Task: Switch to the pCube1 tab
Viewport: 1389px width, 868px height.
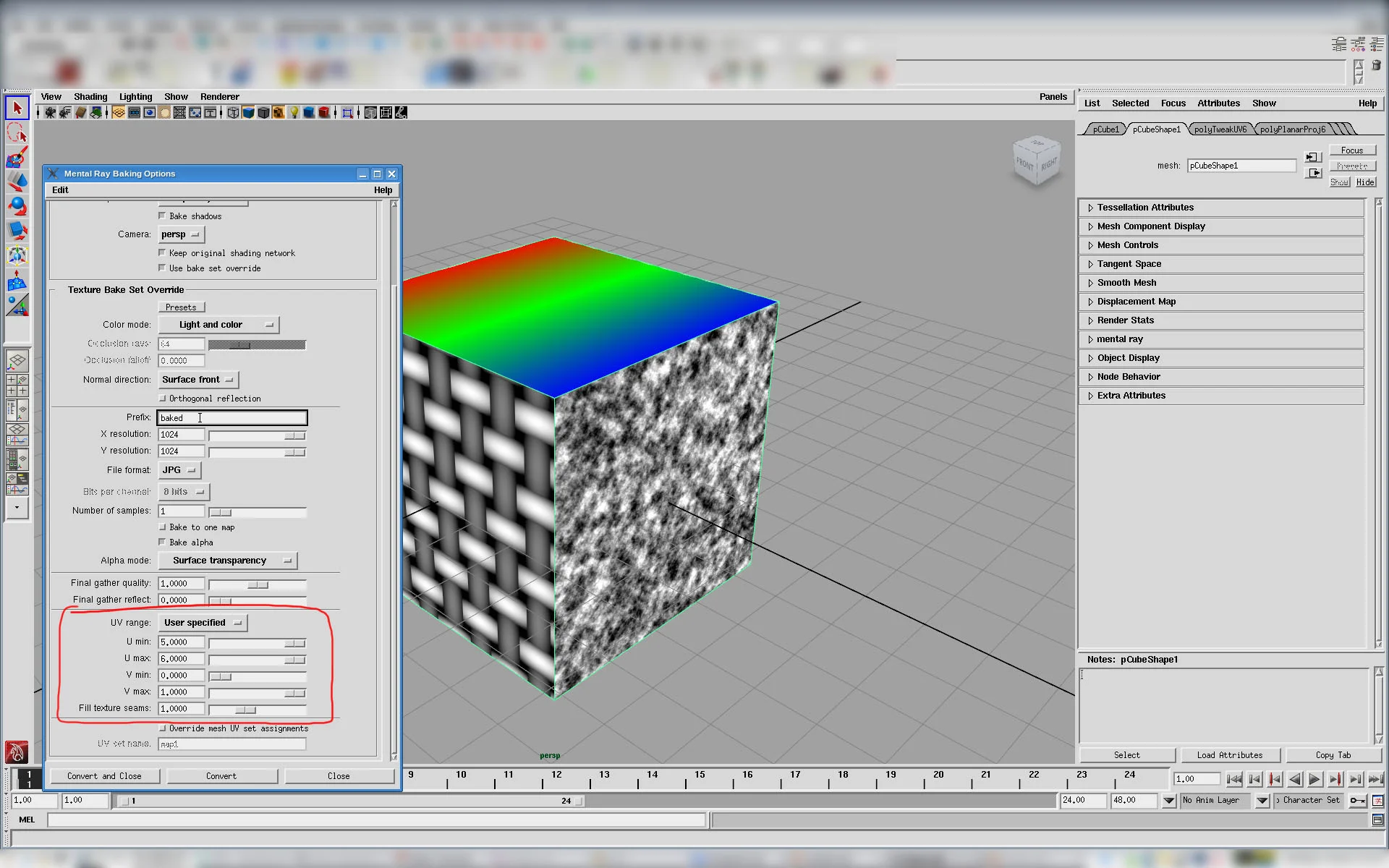Action: tap(1105, 129)
